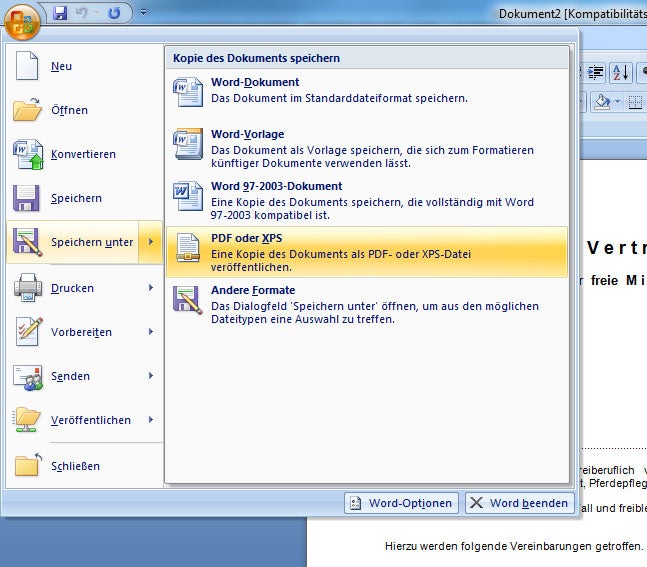
Task: Open Andere Formate save dialog option
Action: tap(367, 304)
